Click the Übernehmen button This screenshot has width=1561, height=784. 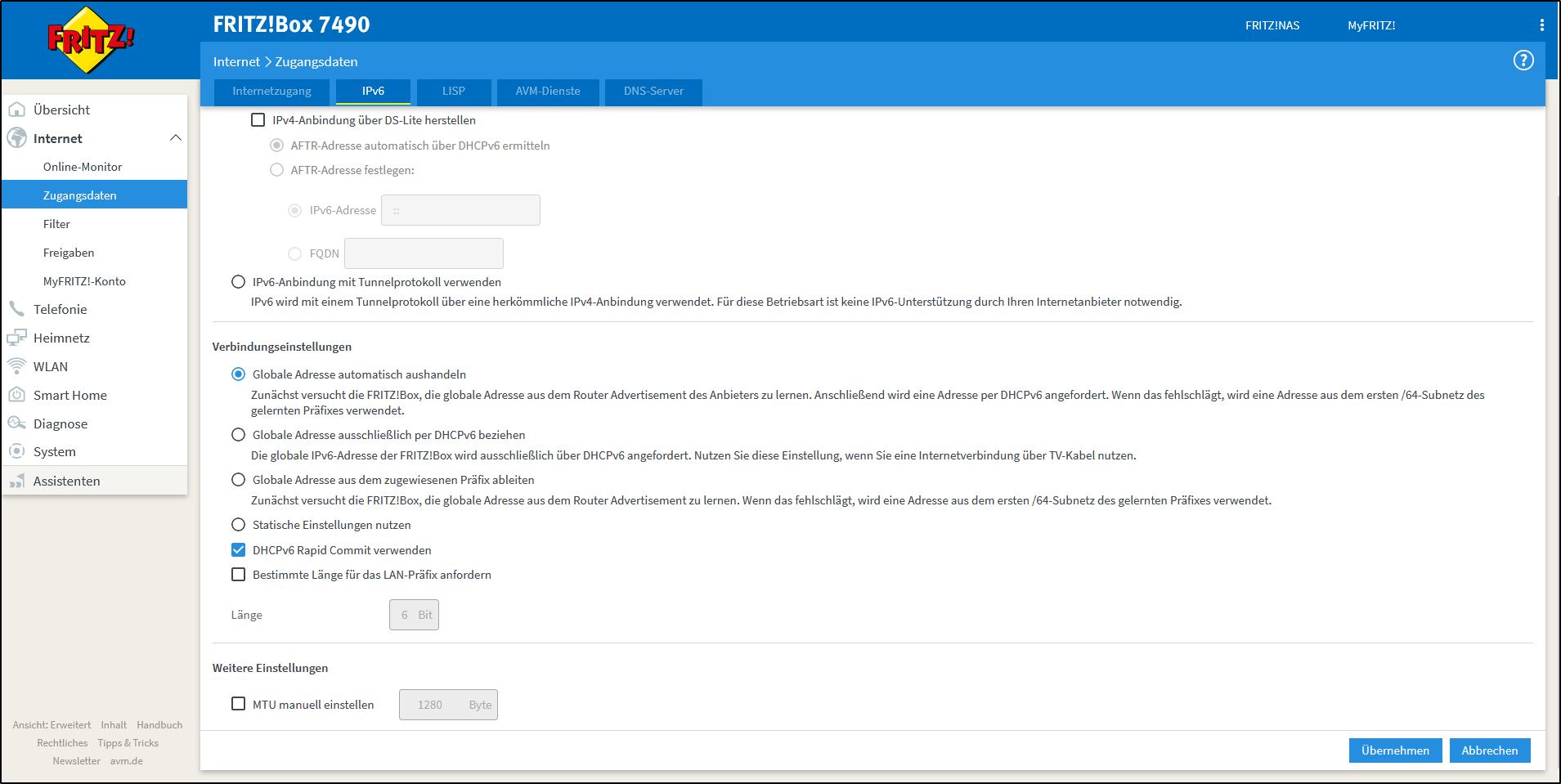click(x=1395, y=750)
